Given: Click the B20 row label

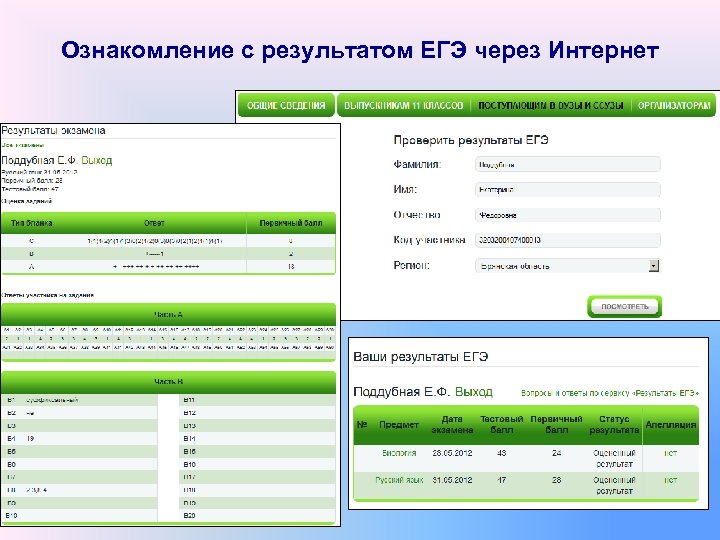Looking at the screenshot, I should coord(189,515).
